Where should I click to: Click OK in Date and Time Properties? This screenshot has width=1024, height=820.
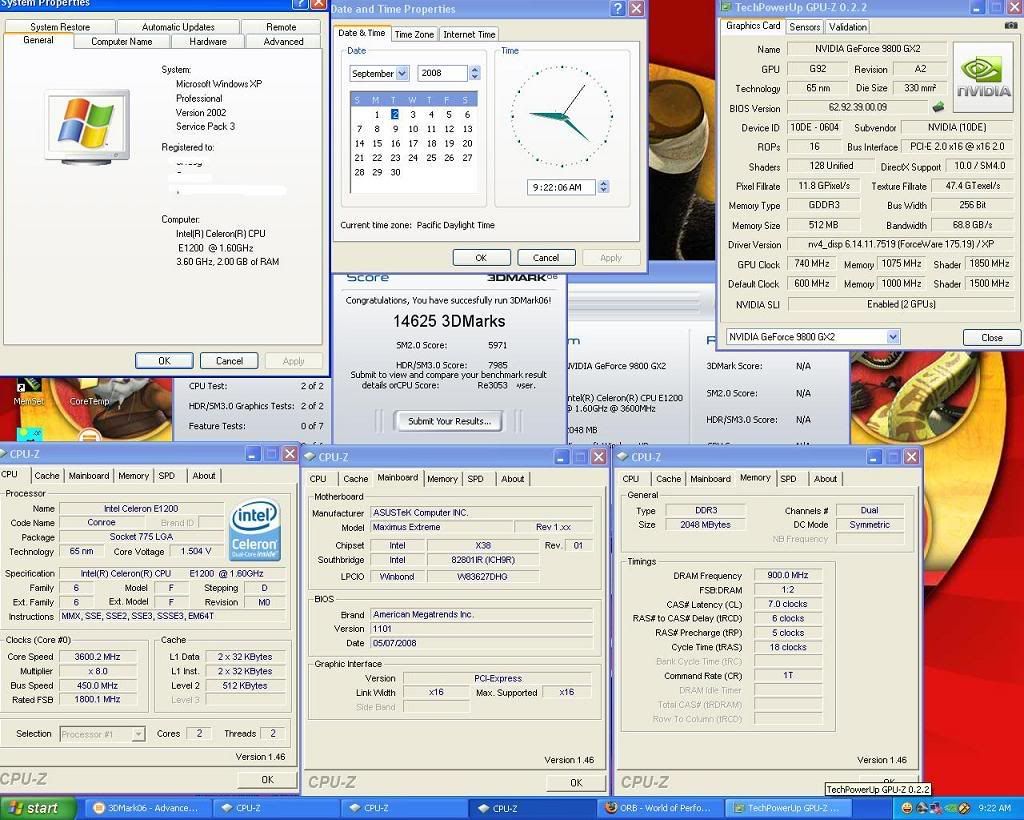(481, 258)
